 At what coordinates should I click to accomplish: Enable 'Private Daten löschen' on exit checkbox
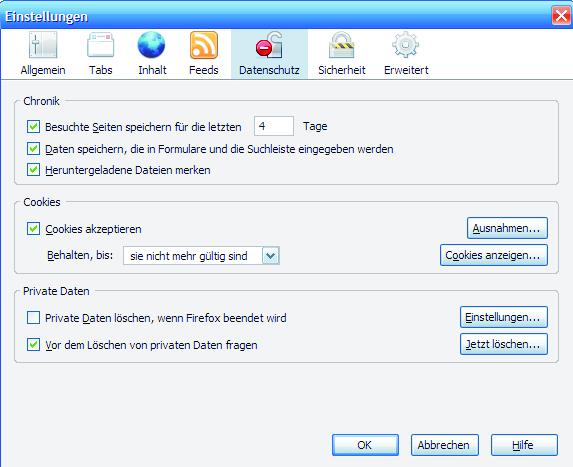pos(33,318)
